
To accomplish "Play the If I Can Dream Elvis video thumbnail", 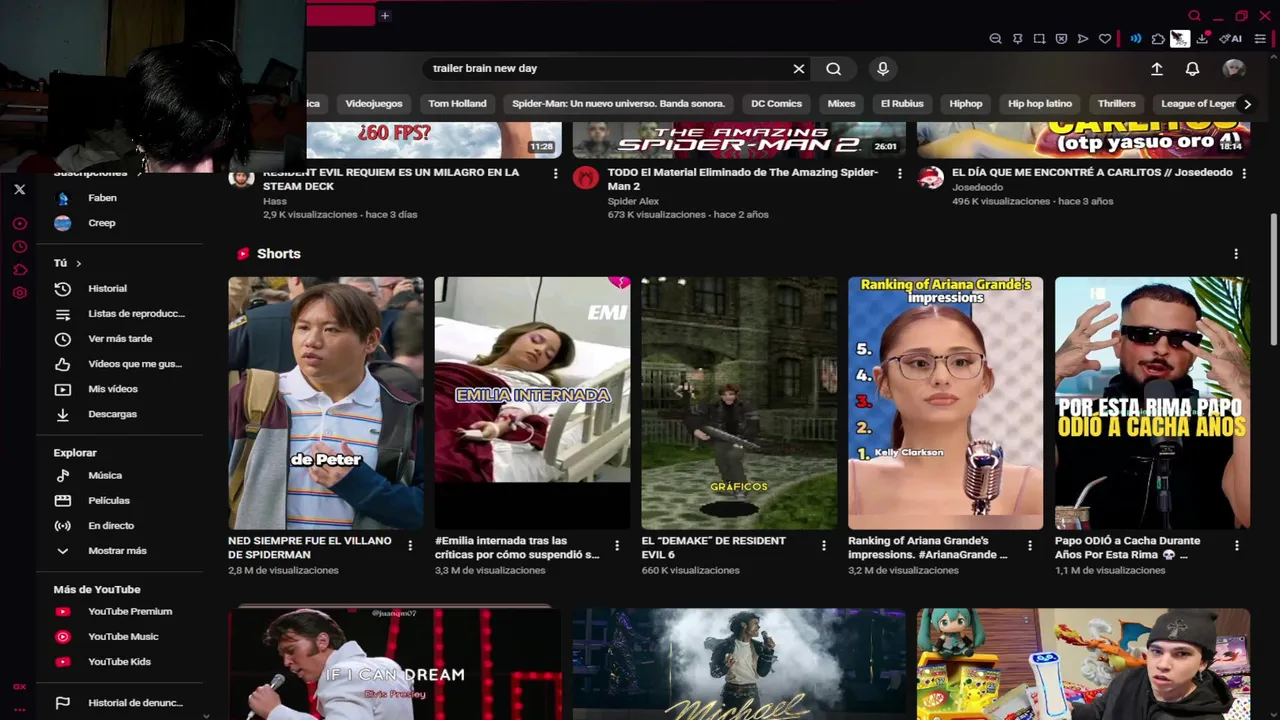I will 394,663.
